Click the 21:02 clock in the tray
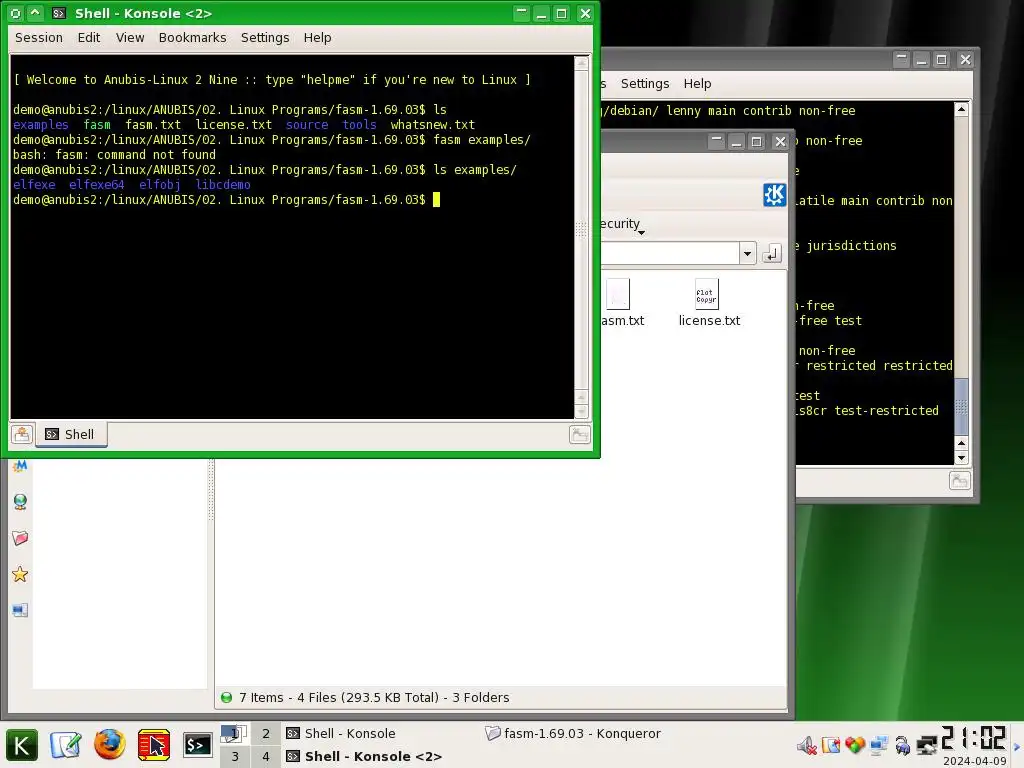1024x768 pixels. 974,739
